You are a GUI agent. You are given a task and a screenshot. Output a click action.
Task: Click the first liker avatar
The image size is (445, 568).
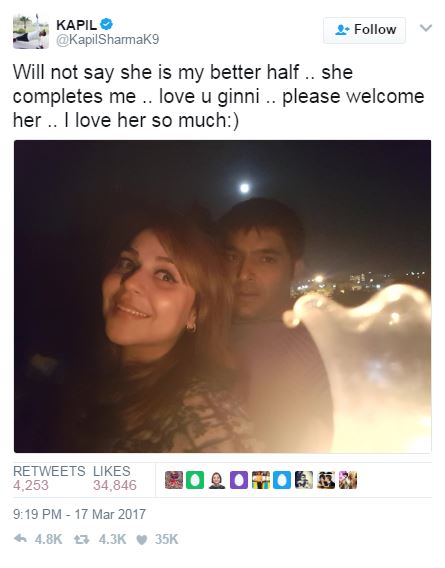coord(174,480)
